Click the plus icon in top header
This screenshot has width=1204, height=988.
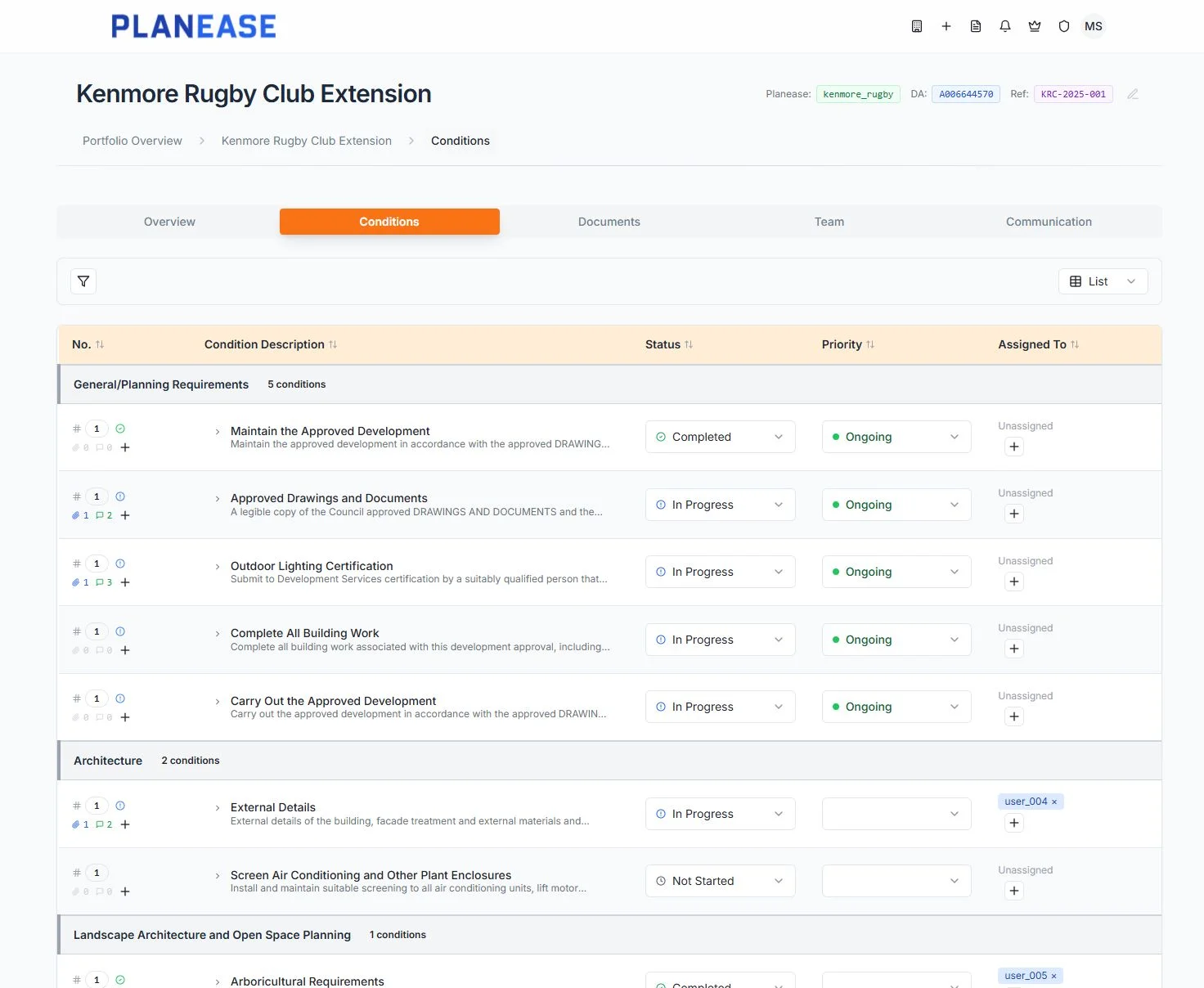pyautogui.click(x=946, y=26)
